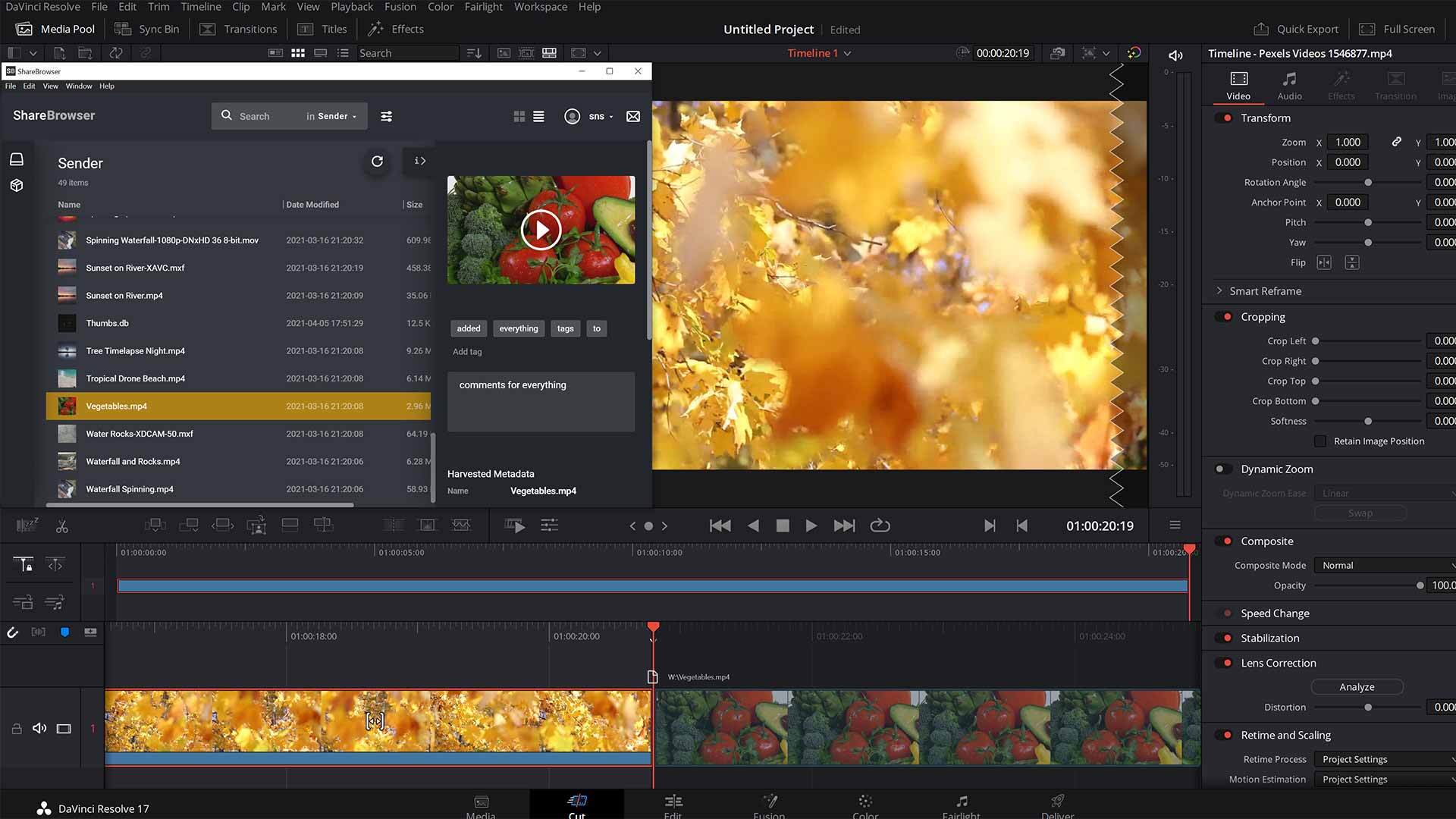Expand the Smart Reframe section
Image resolution: width=1456 pixels, height=819 pixels.
1219,291
